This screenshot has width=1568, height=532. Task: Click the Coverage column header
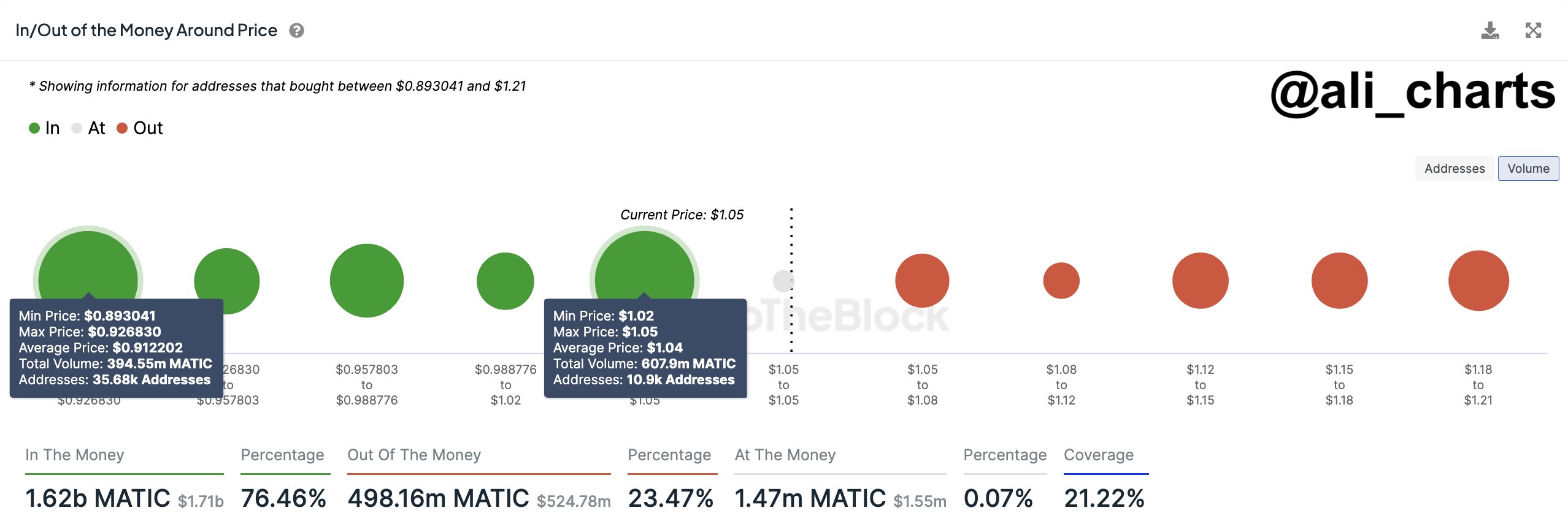point(1099,455)
